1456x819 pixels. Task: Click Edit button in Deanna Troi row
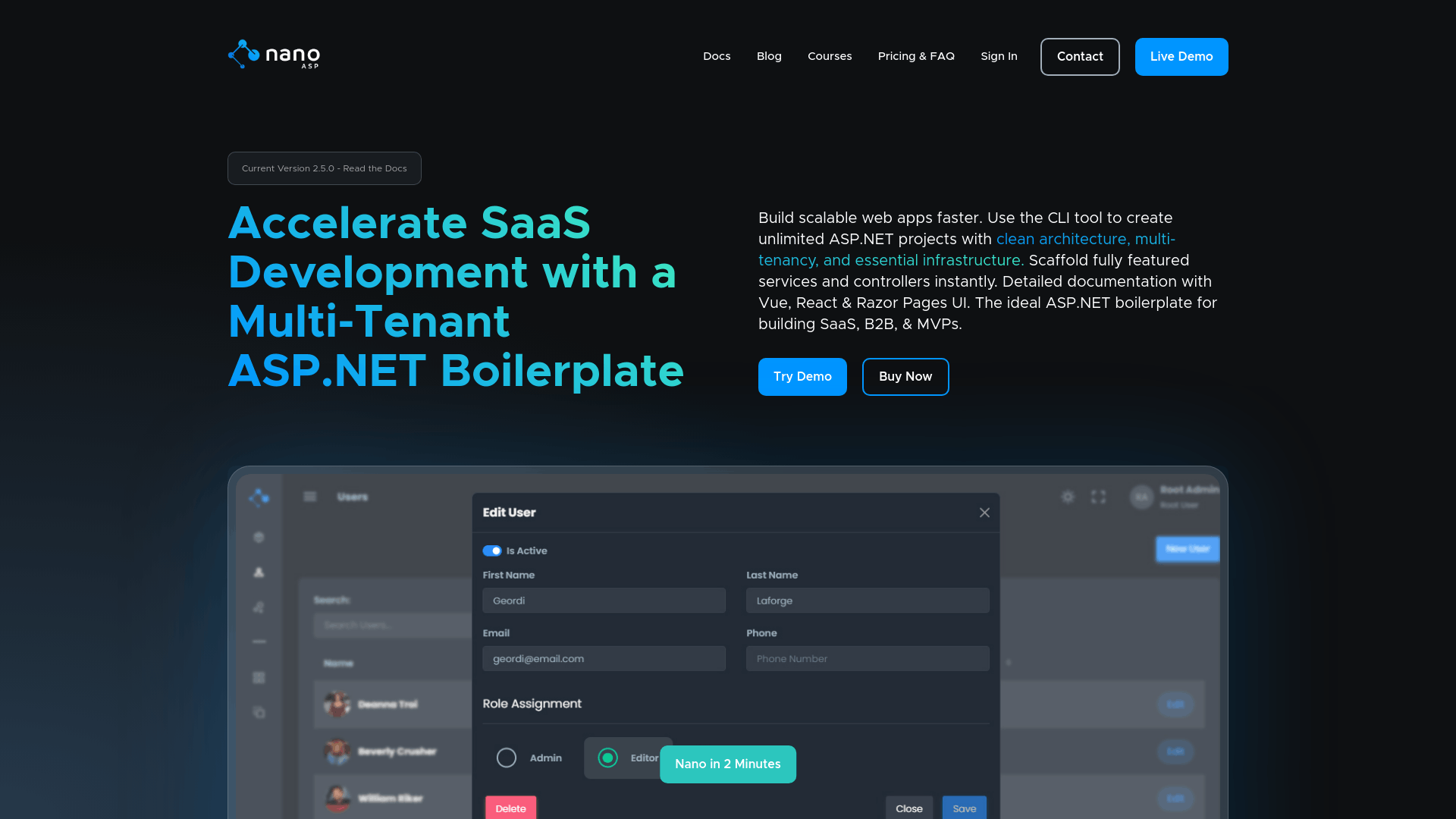pyautogui.click(x=1175, y=704)
